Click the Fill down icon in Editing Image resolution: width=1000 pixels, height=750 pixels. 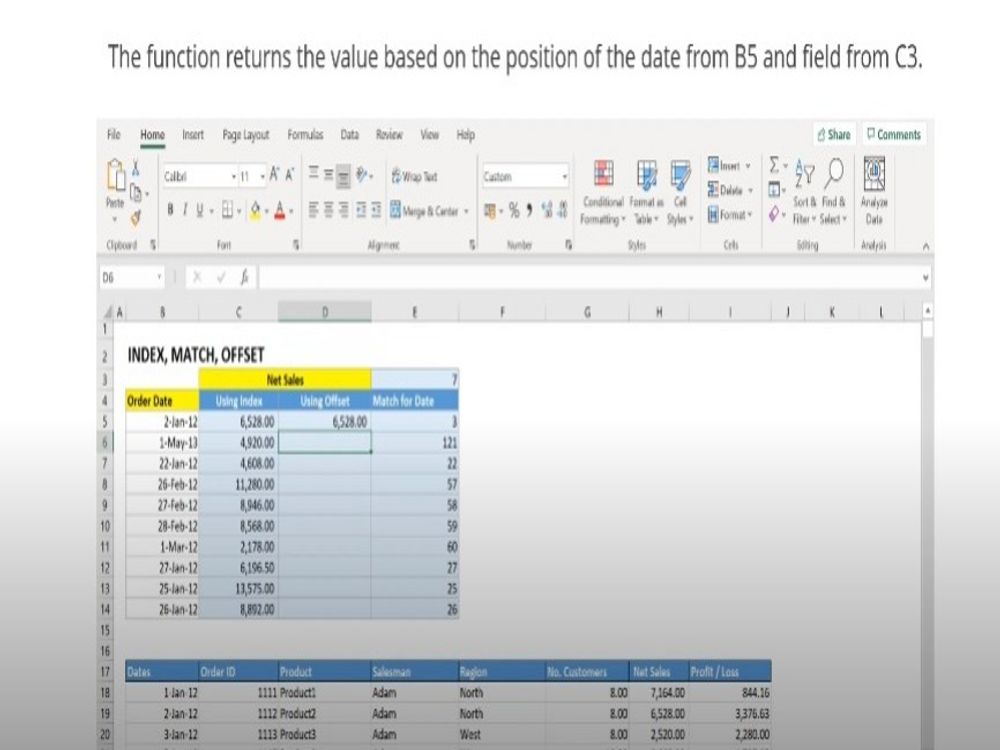click(x=774, y=189)
